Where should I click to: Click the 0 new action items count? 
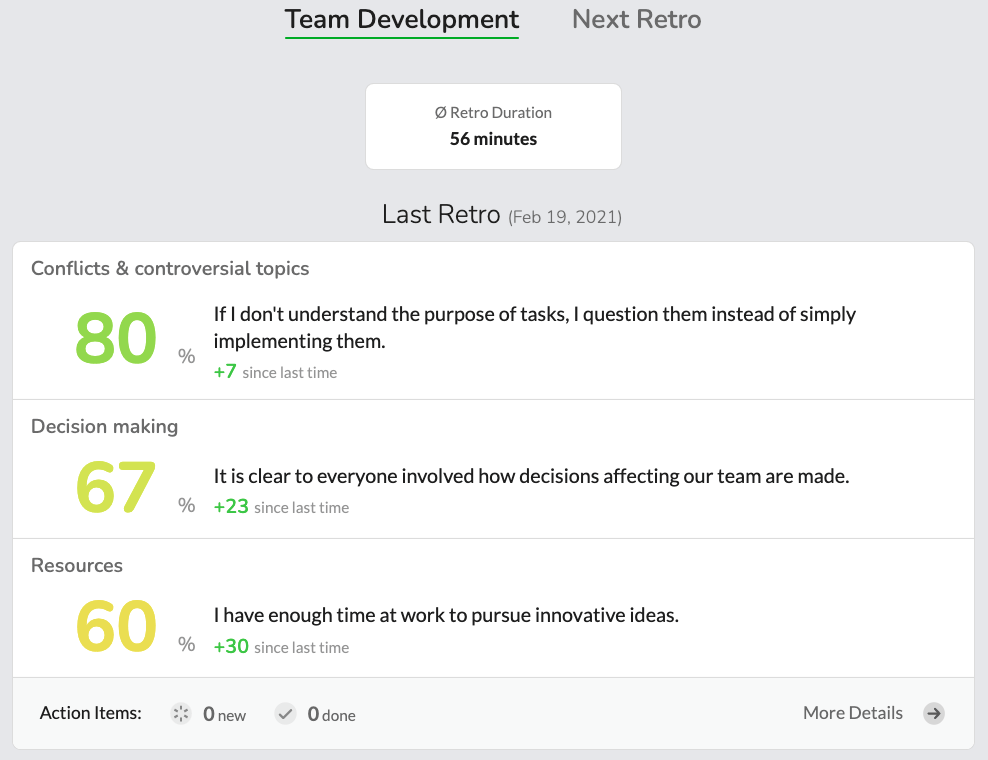tap(224, 714)
